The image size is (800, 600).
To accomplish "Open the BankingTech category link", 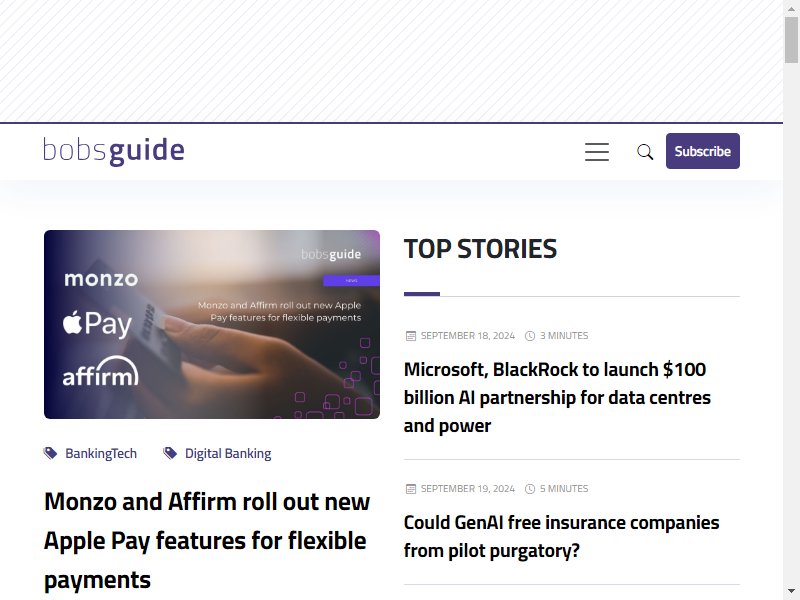I will [101, 454].
